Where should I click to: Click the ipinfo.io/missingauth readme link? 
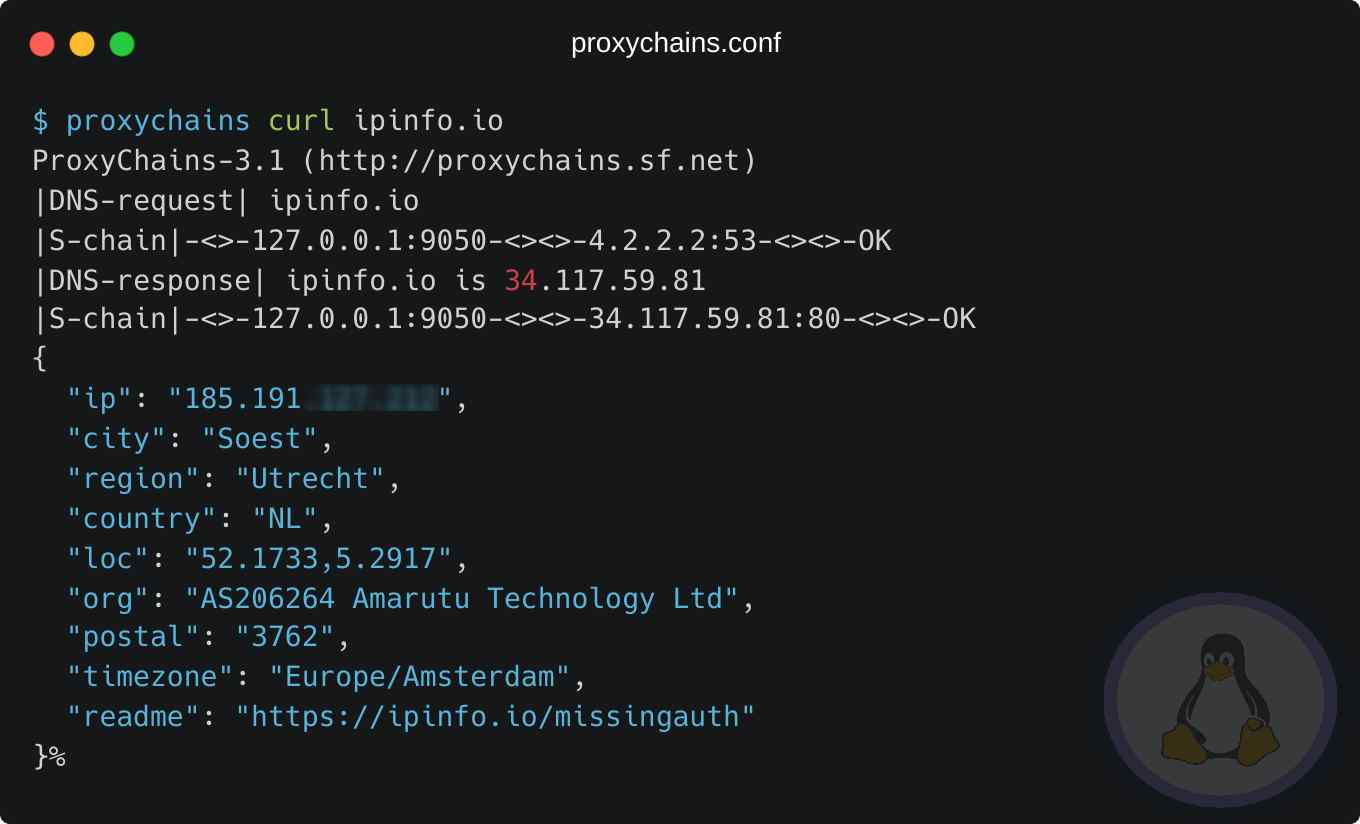click(x=495, y=717)
